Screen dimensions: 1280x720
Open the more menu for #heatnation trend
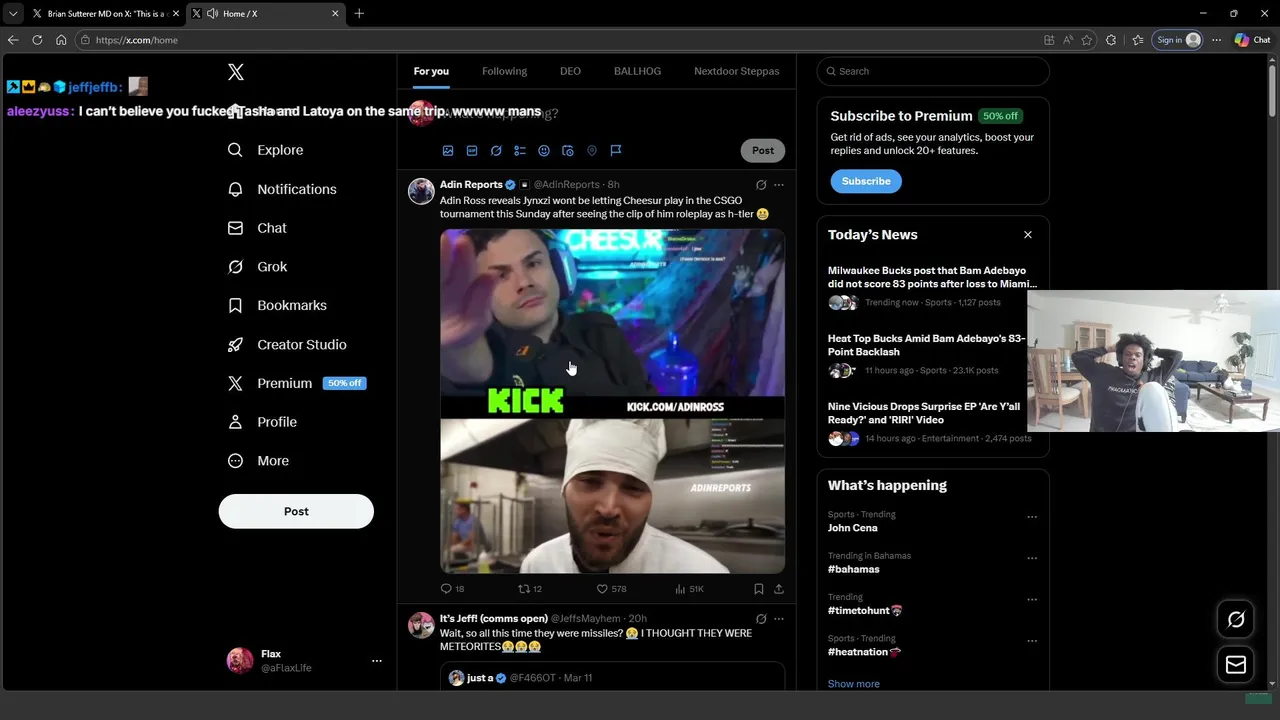click(1032, 640)
